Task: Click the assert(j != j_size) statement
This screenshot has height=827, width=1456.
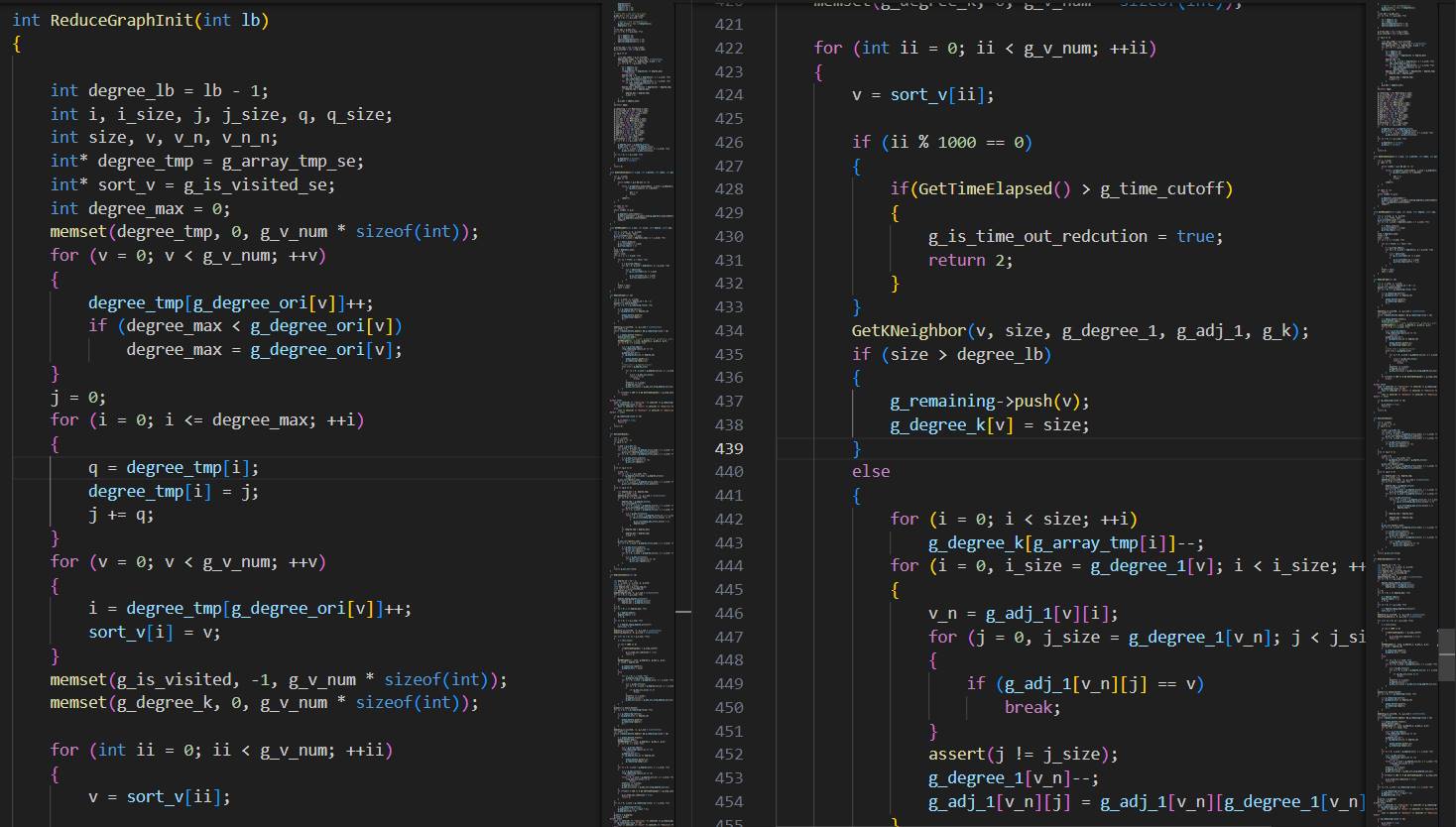Action: [x=1022, y=755]
